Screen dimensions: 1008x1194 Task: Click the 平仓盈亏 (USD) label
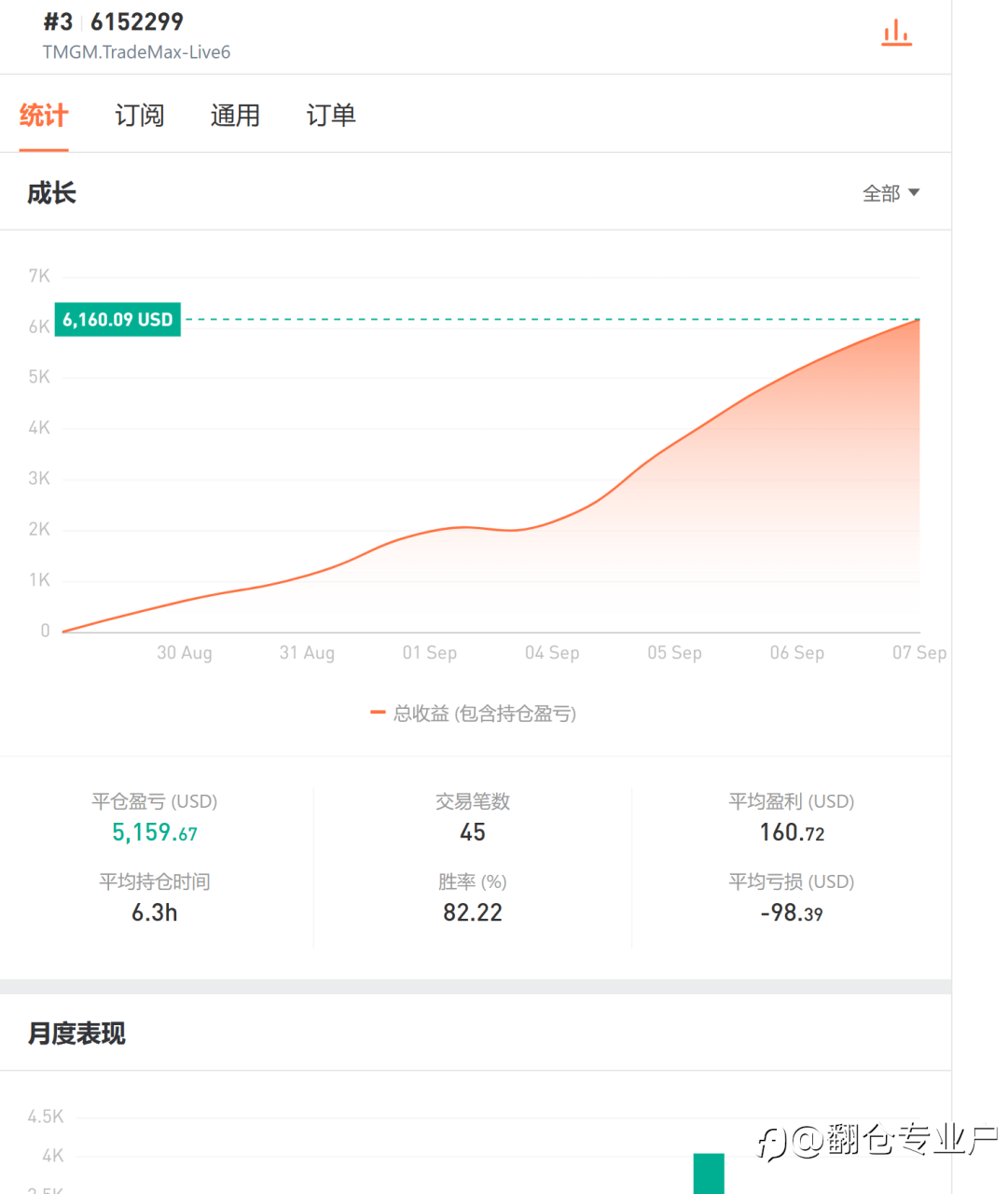(155, 801)
